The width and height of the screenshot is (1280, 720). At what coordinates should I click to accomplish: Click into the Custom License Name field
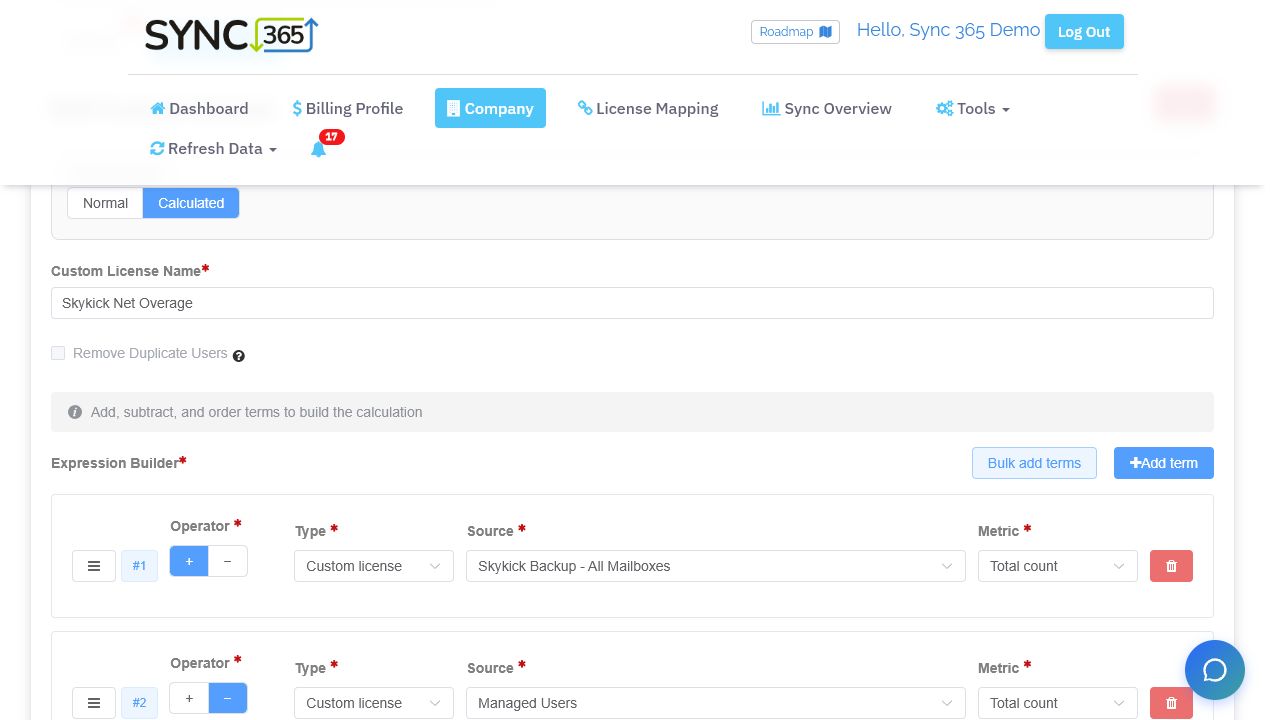pos(632,303)
